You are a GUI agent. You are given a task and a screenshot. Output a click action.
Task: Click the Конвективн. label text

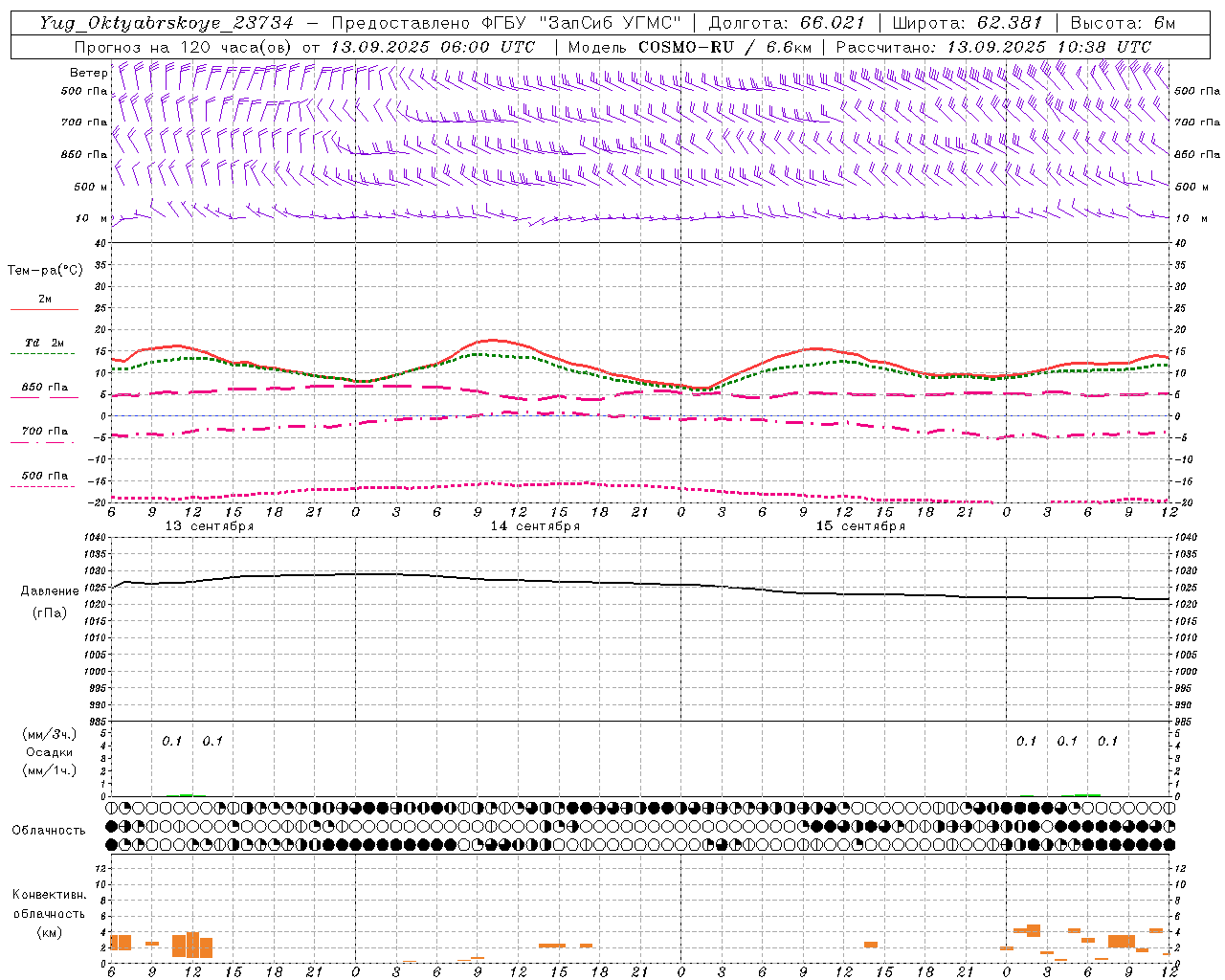[x=49, y=895]
